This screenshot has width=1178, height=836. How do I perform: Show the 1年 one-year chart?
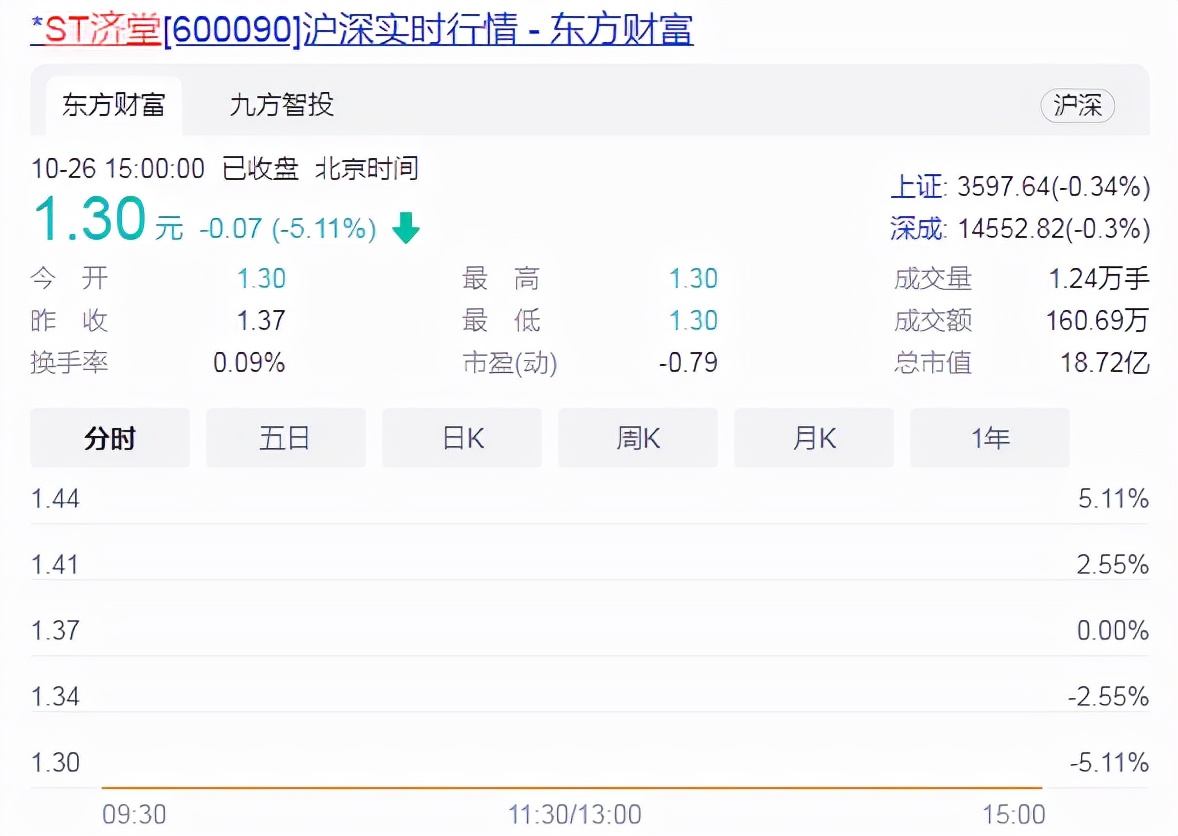pyautogui.click(x=989, y=437)
